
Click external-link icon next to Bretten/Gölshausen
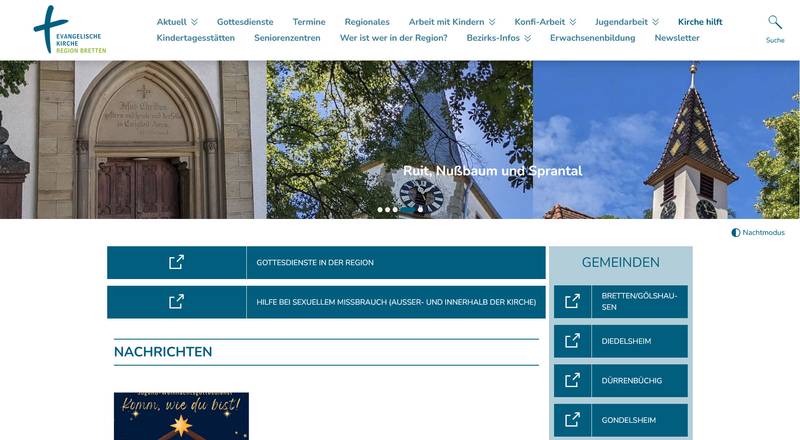click(572, 301)
